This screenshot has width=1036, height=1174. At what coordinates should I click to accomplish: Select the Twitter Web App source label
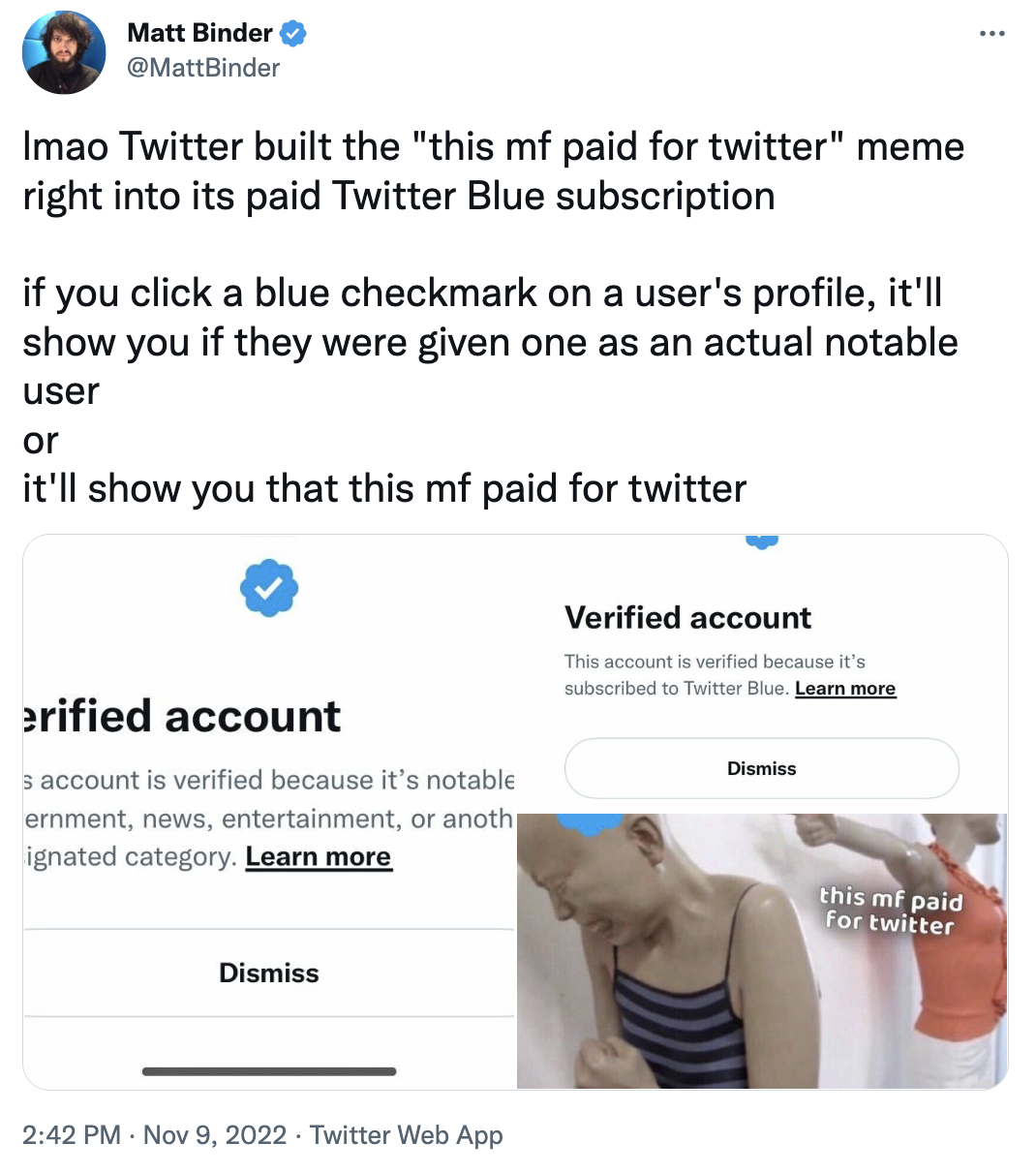coord(408,1134)
